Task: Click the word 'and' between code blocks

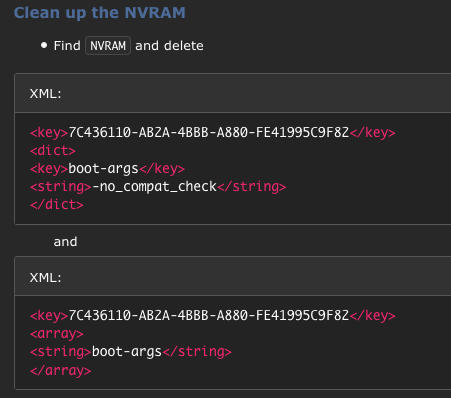Action: point(65,242)
